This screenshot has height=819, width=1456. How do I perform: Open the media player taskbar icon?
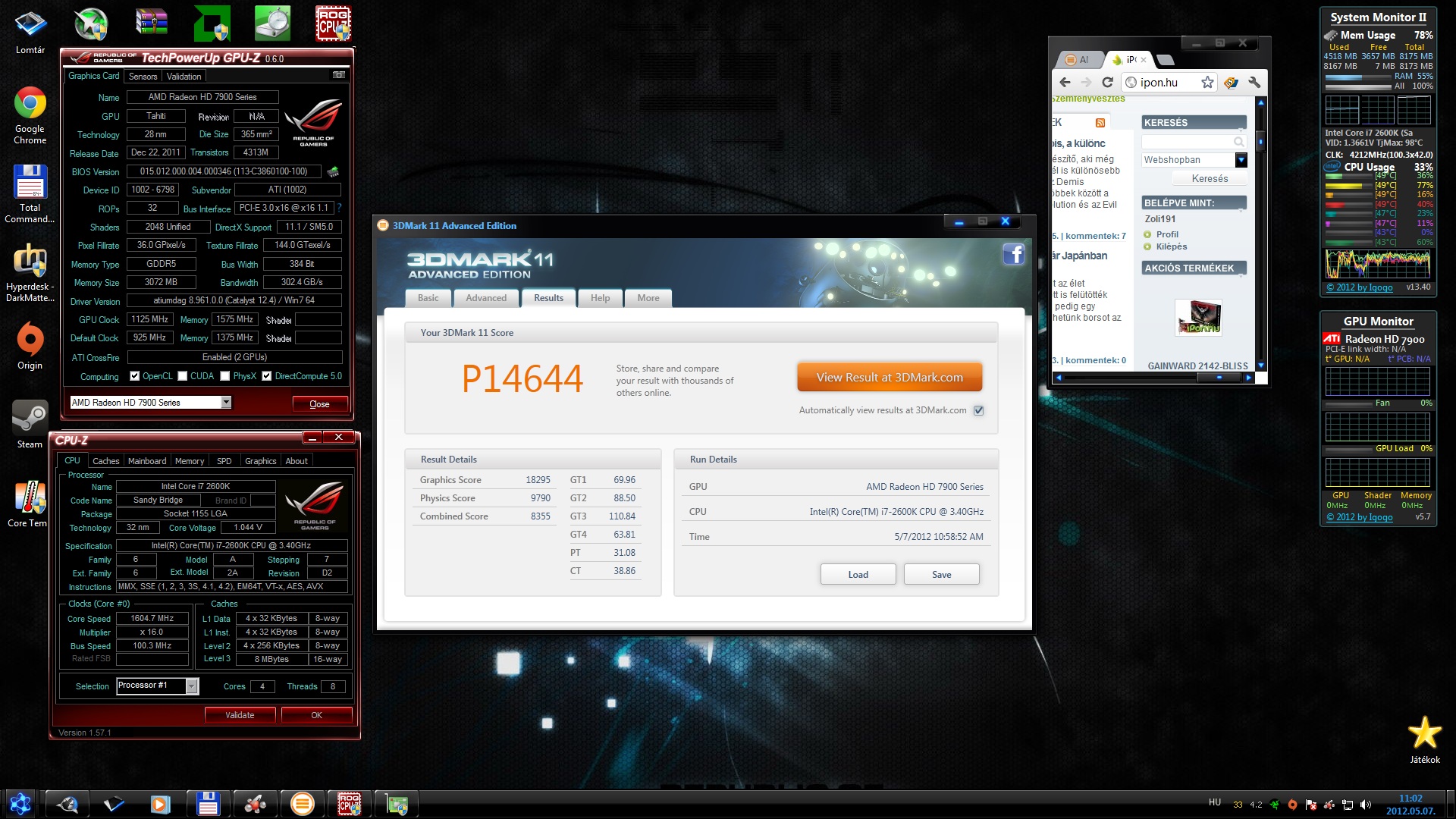point(161,804)
